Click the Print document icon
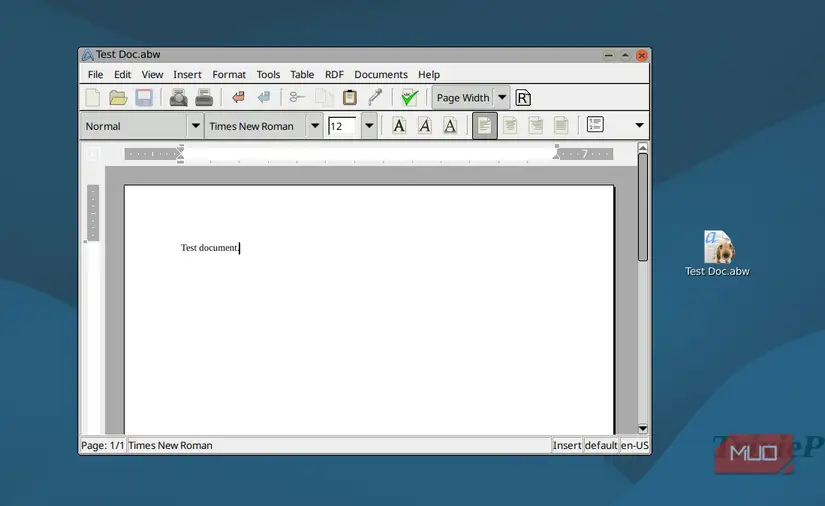825x506 pixels. tap(204, 98)
